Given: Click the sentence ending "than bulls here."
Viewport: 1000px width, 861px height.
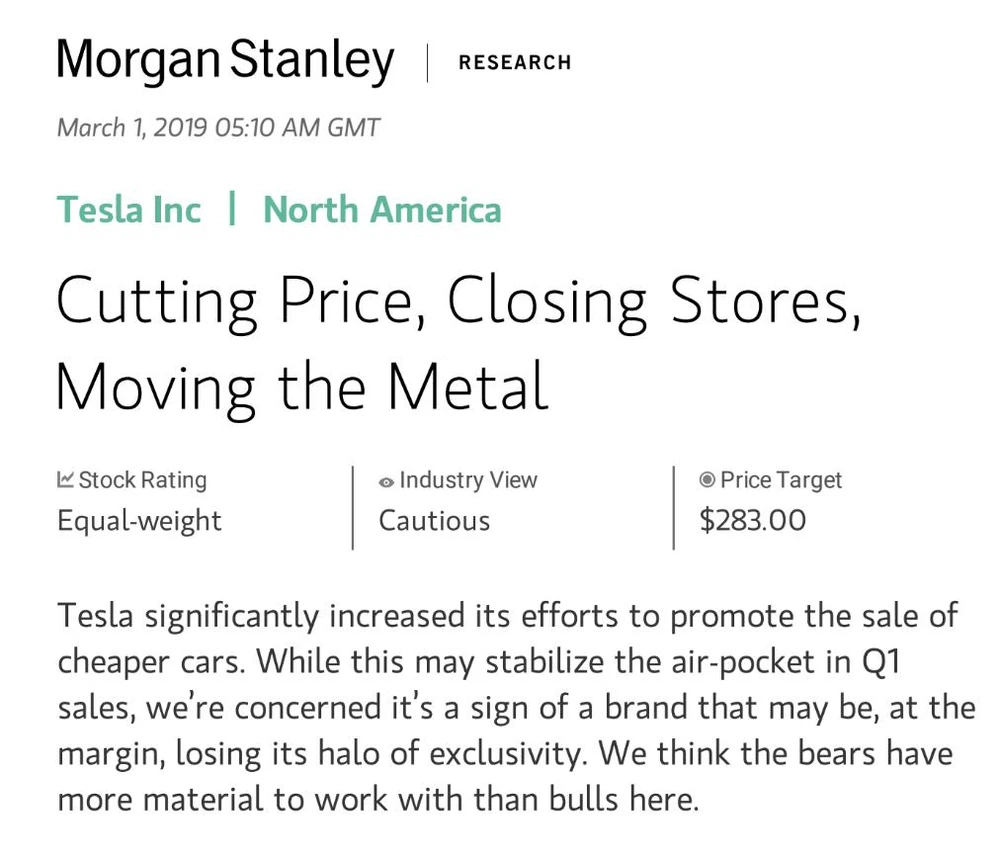Looking at the screenshot, I should (x=378, y=799).
